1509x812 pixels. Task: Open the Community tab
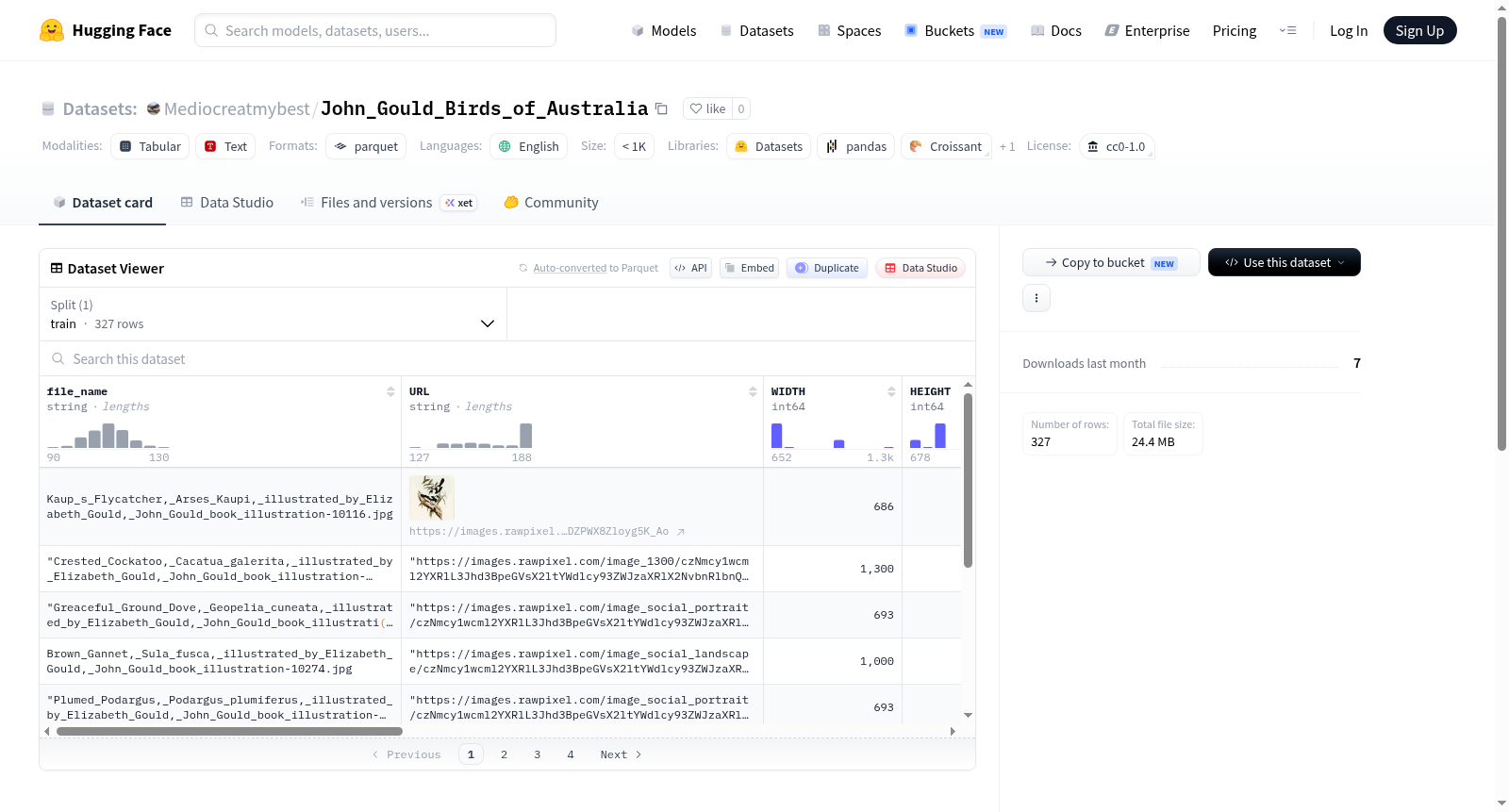point(551,202)
